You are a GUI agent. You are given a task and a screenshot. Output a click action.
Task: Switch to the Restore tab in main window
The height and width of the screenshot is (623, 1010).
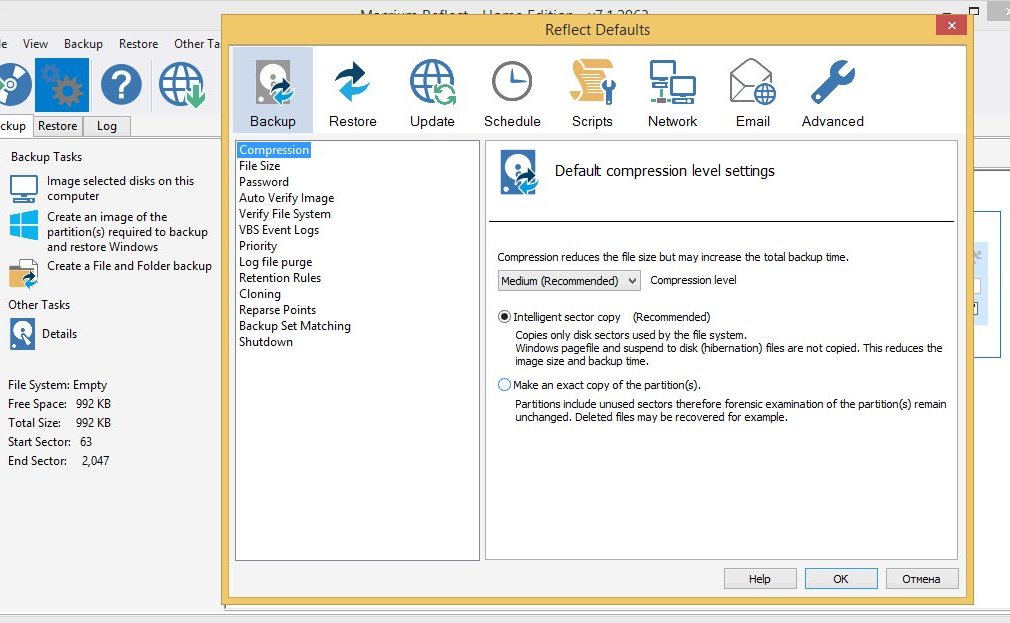[x=57, y=126]
